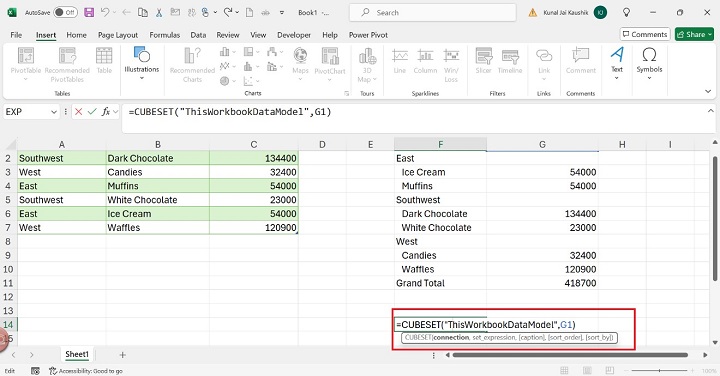
Task: Cancel formula entry with X icon
Action: (79, 112)
